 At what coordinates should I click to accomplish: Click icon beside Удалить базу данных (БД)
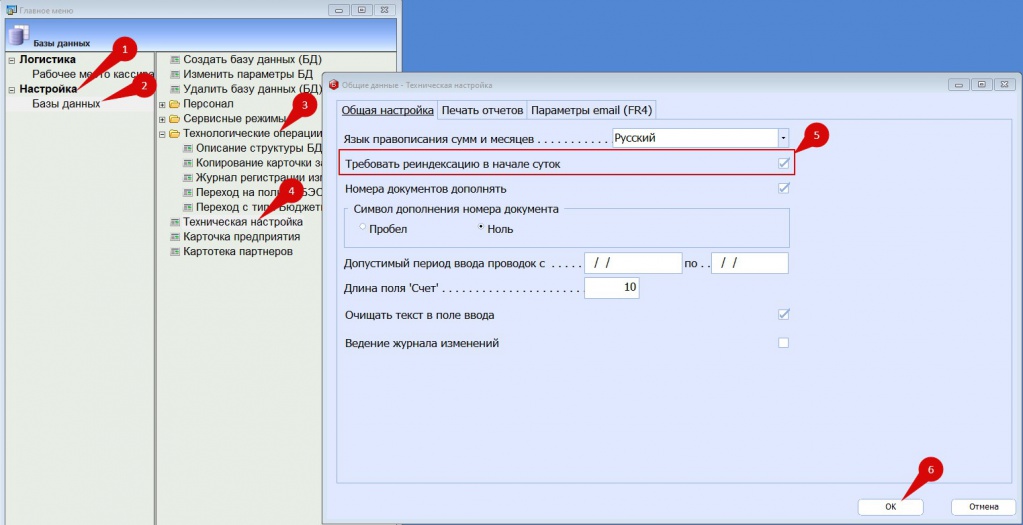click(175, 89)
